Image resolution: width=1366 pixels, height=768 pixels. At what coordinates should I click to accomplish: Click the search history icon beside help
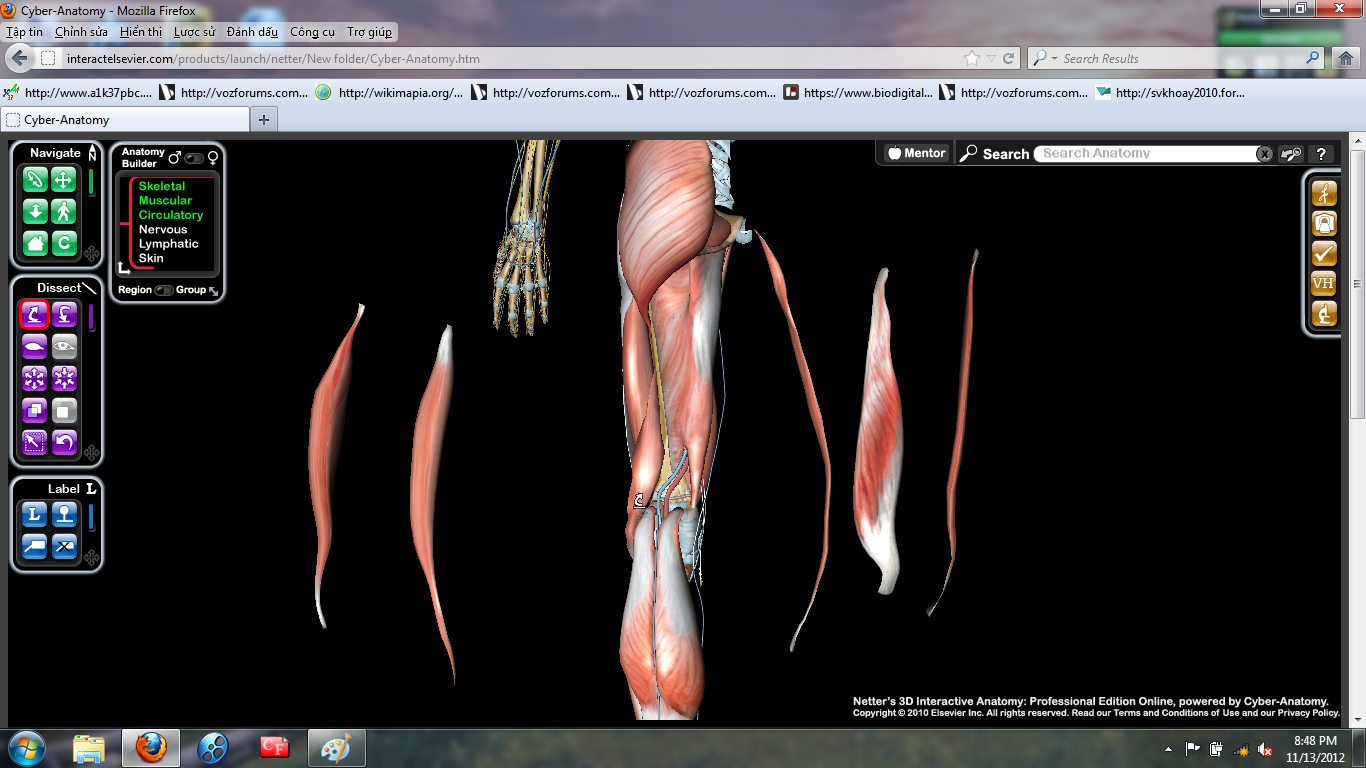pyautogui.click(x=1291, y=154)
